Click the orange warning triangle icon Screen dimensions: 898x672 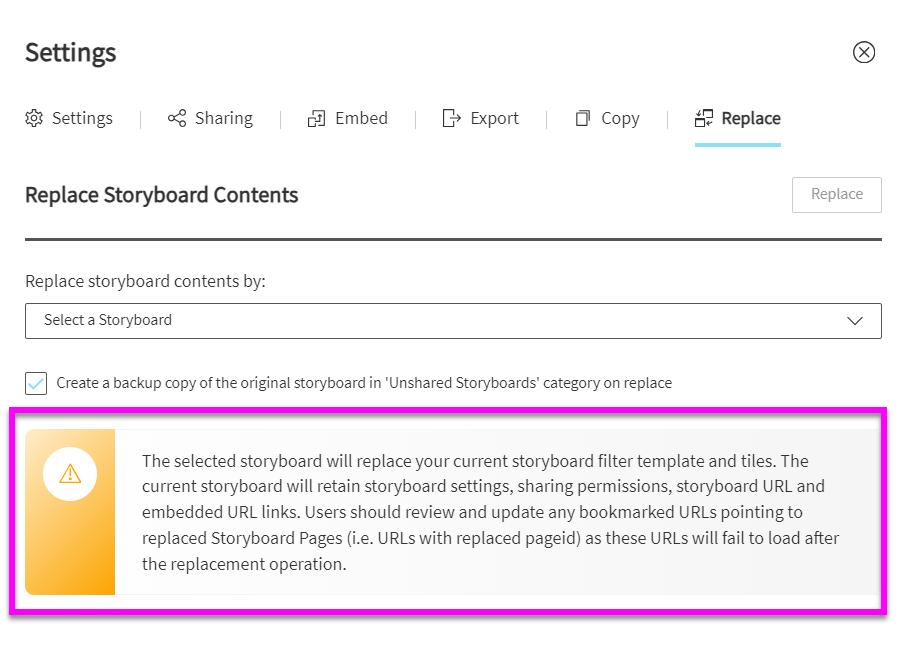pos(70,474)
